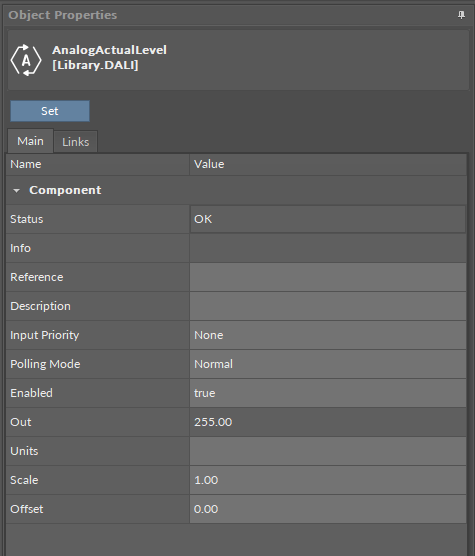Click the empty Info value cell
The image size is (475, 556).
coord(328,248)
